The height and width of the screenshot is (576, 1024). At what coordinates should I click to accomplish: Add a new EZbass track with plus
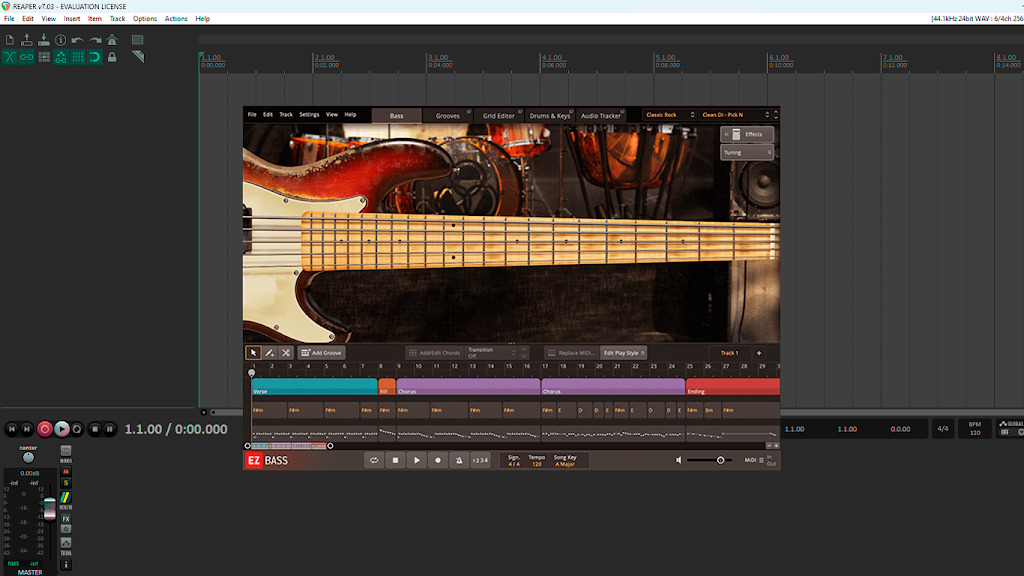pyautogui.click(x=759, y=353)
